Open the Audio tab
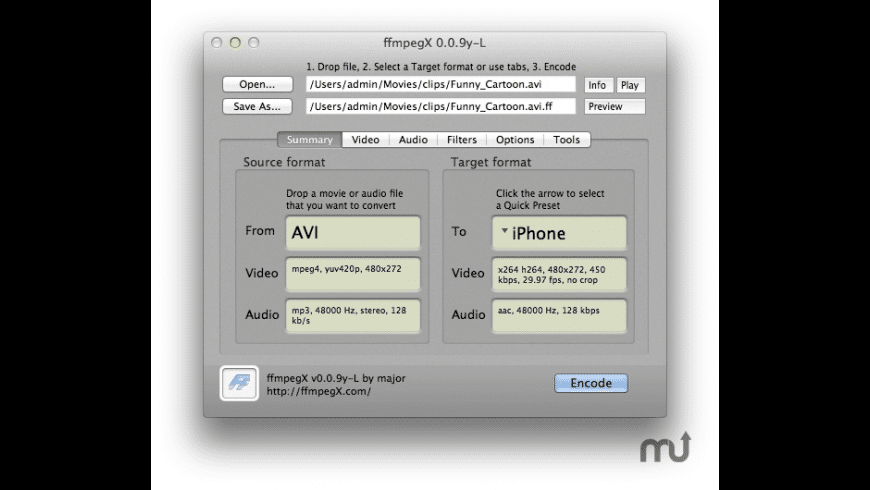 pos(413,140)
